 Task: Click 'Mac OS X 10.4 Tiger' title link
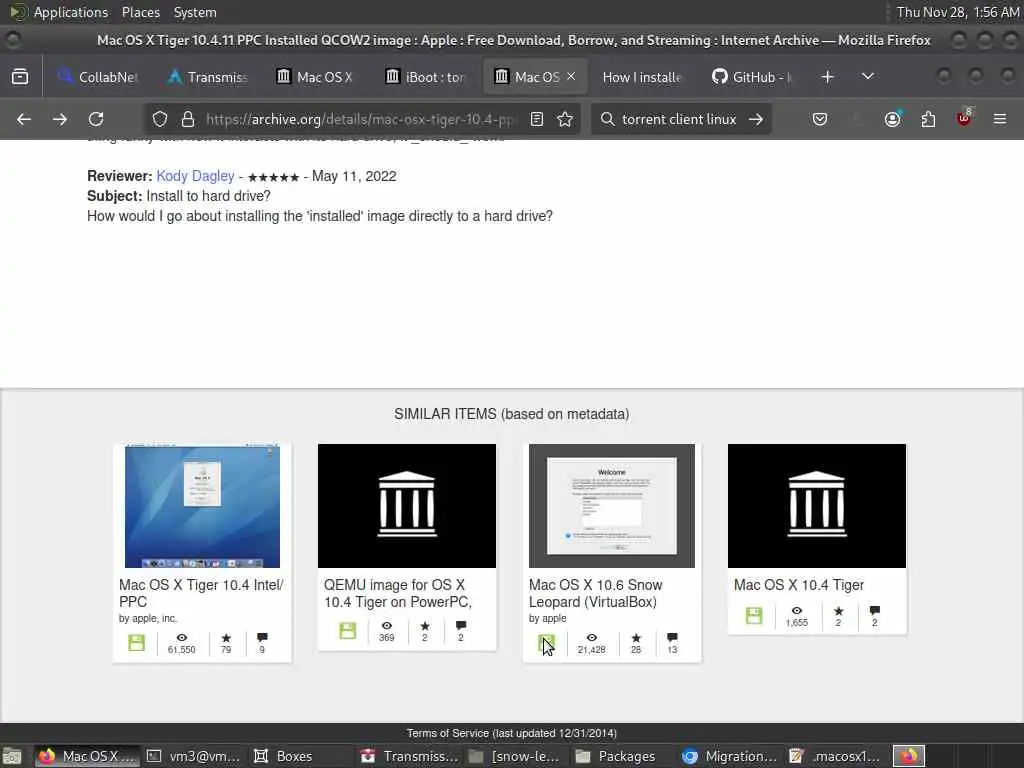tap(799, 584)
